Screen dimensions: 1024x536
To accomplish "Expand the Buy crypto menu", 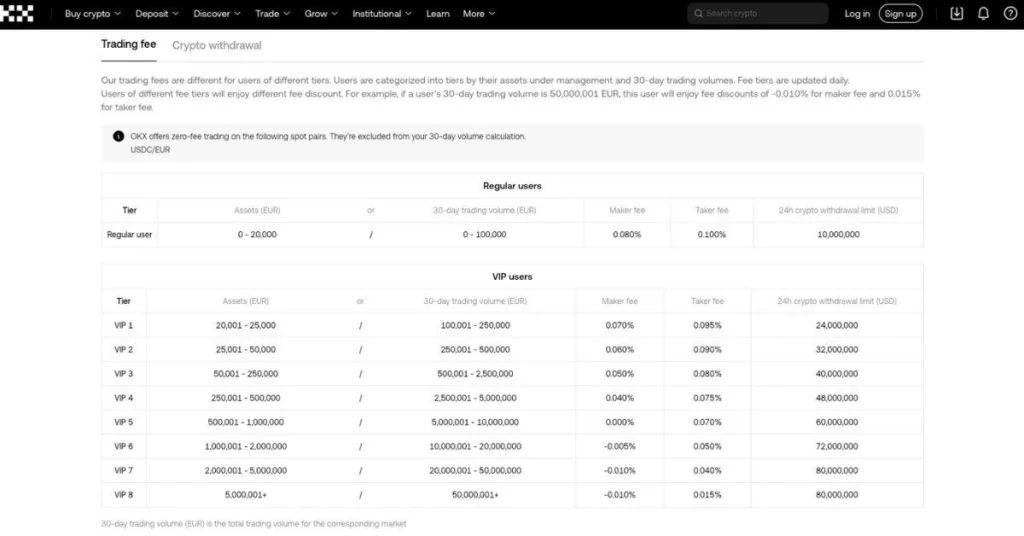I will point(92,14).
